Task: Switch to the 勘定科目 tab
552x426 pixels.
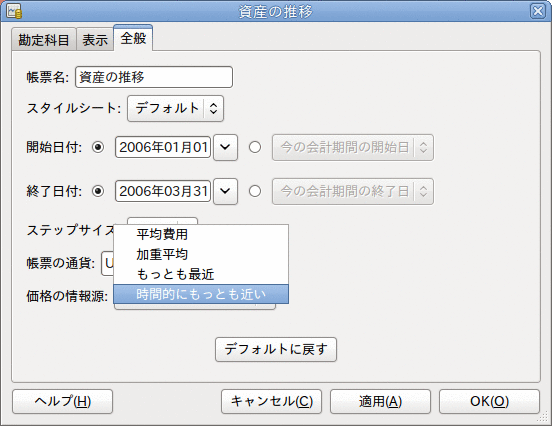Action: pyautogui.click(x=44, y=39)
